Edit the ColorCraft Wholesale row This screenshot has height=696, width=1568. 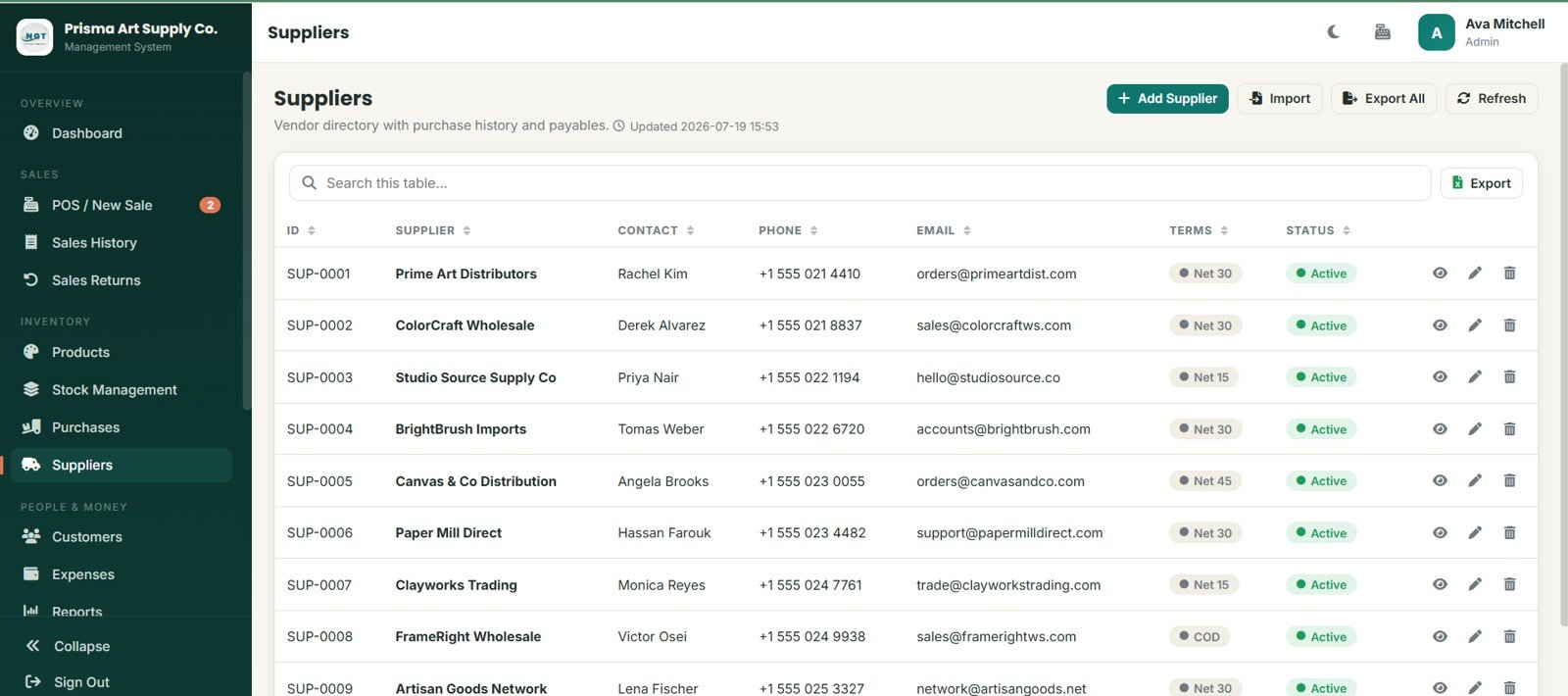pyautogui.click(x=1475, y=325)
